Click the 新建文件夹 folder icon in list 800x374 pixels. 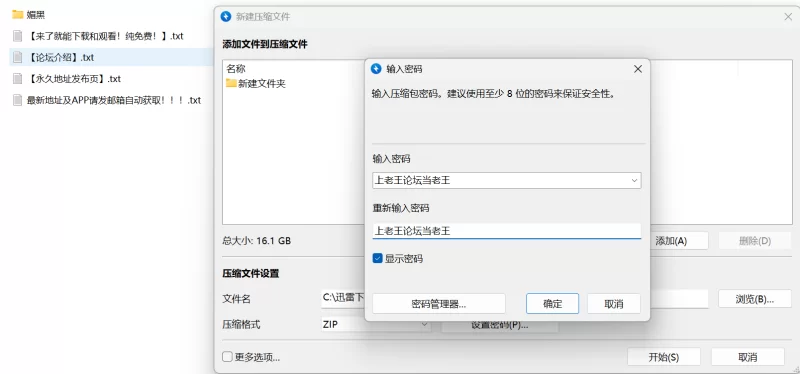pyautogui.click(x=231, y=83)
